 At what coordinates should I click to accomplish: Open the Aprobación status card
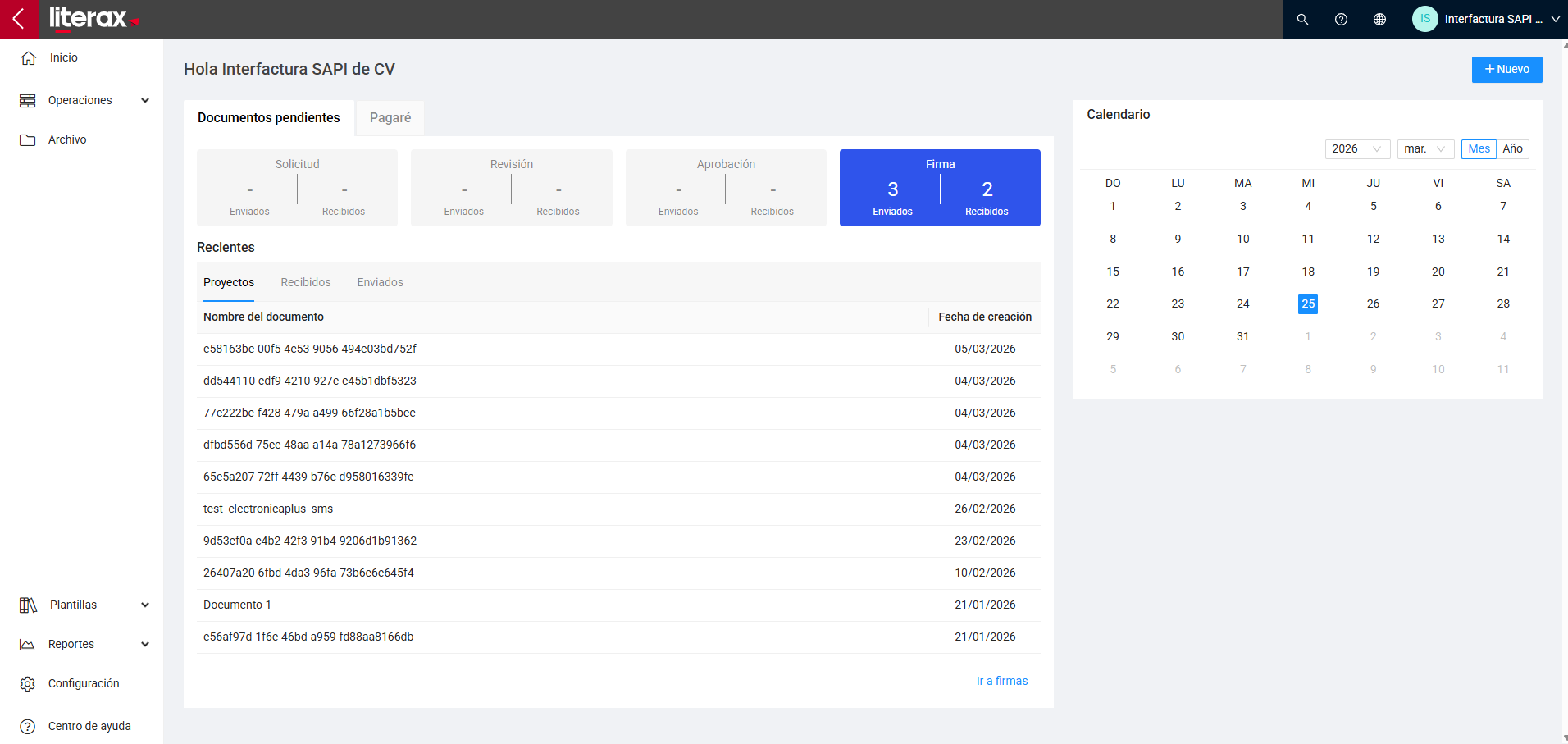pyautogui.click(x=726, y=188)
